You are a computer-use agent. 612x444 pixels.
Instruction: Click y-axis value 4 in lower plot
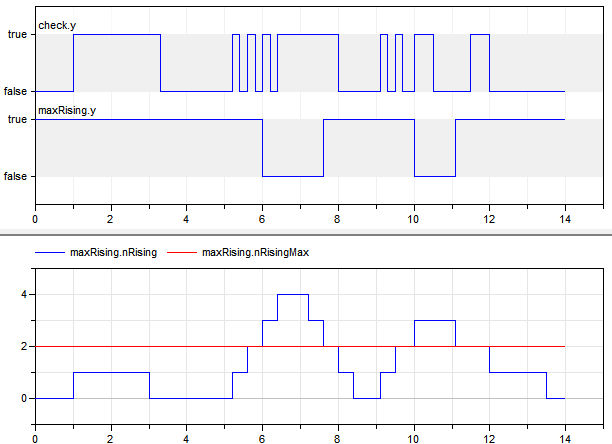26,294
